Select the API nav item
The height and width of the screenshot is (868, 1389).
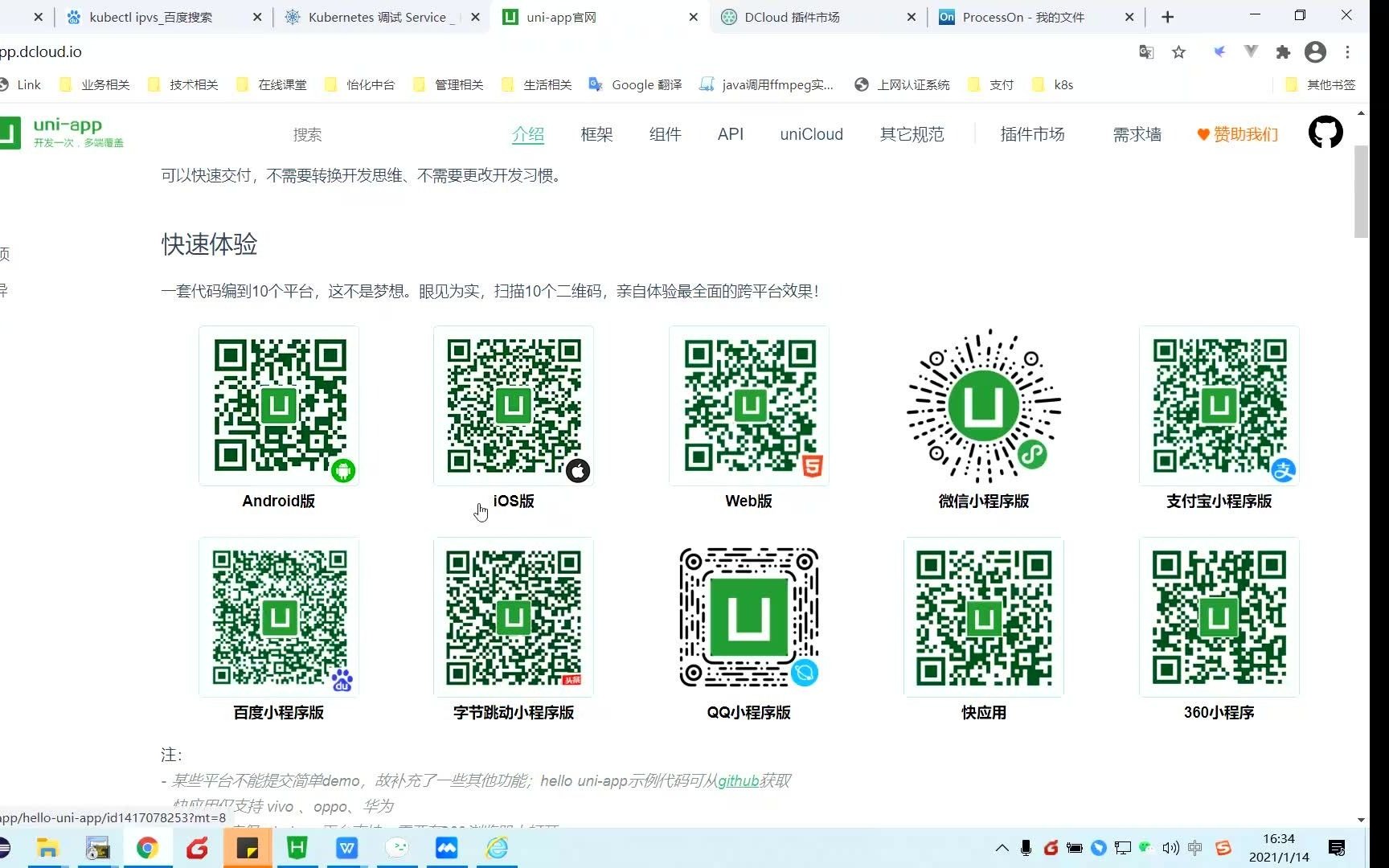point(731,134)
